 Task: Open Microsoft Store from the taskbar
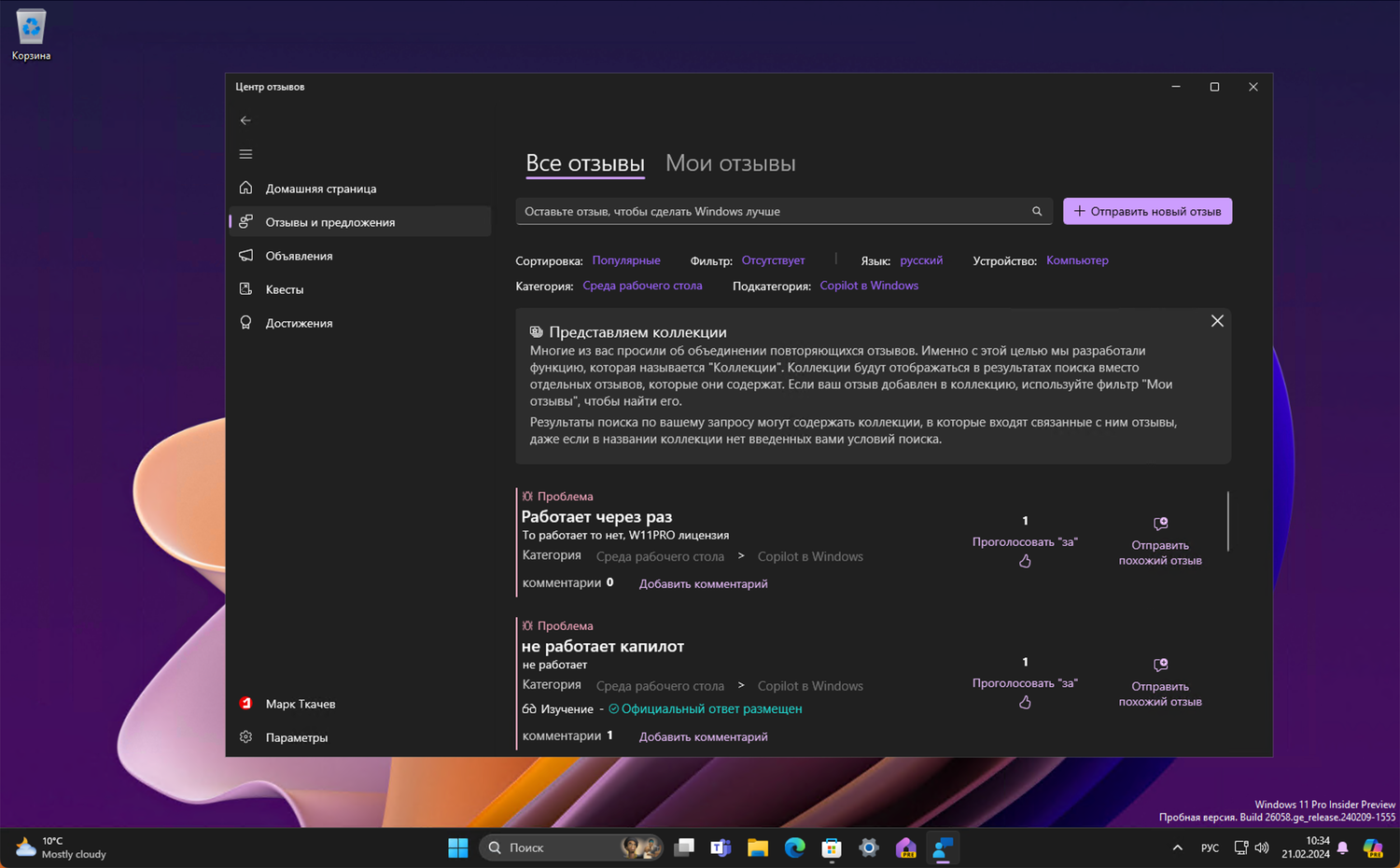pyautogui.click(x=832, y=847)
